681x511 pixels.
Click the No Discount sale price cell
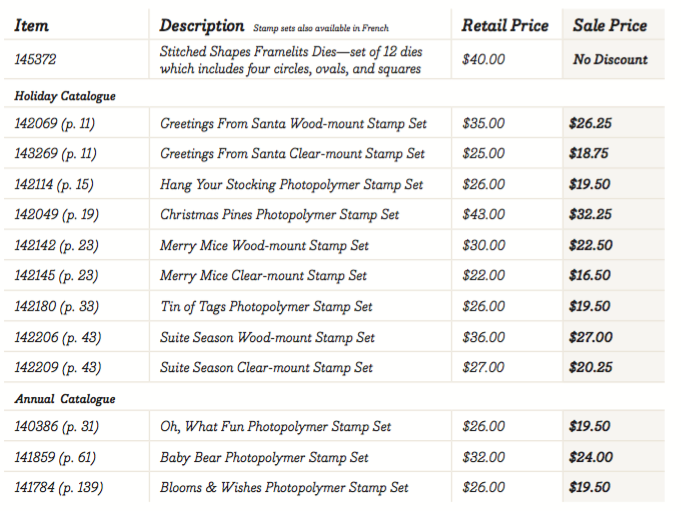click(610, 60)
